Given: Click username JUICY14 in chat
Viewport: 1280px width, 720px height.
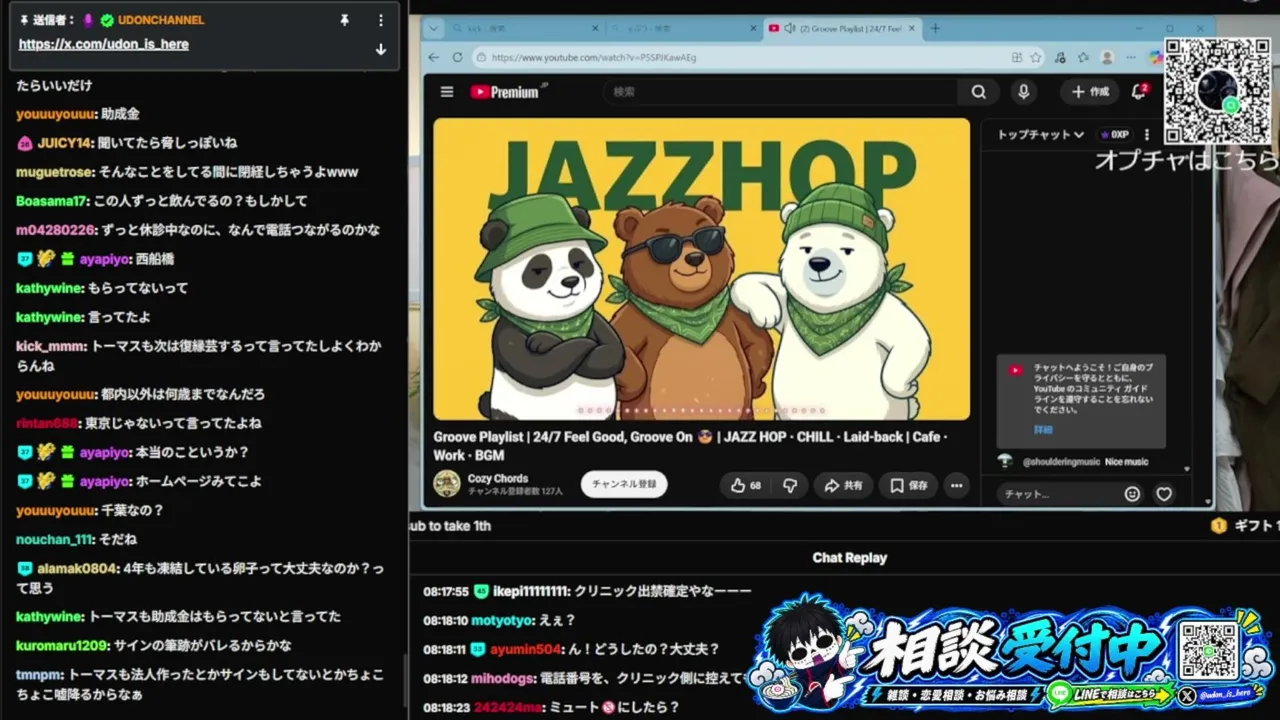Looking at the screenshot, I should [64, 143].
